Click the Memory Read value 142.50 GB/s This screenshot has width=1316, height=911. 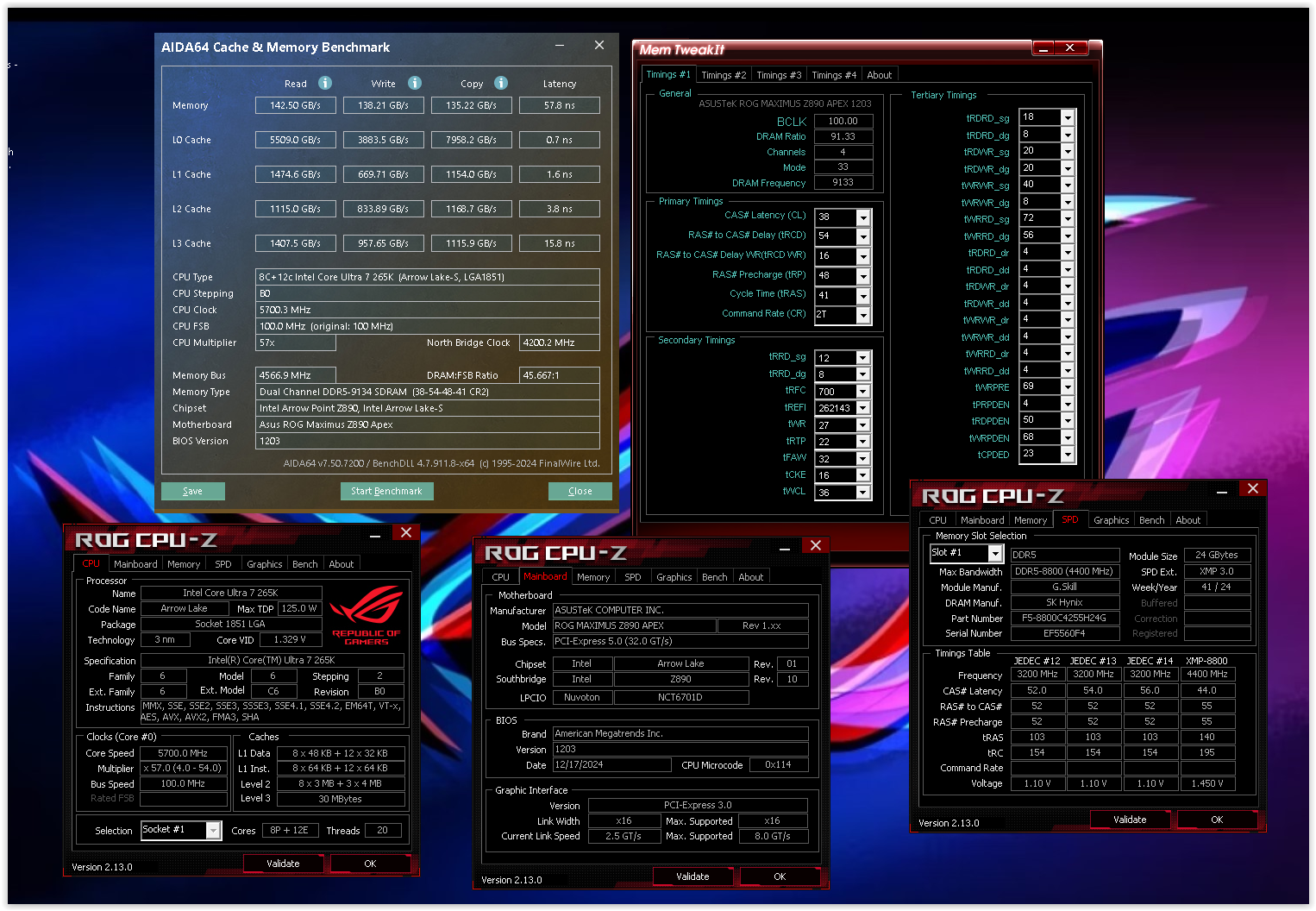(295, 105)
